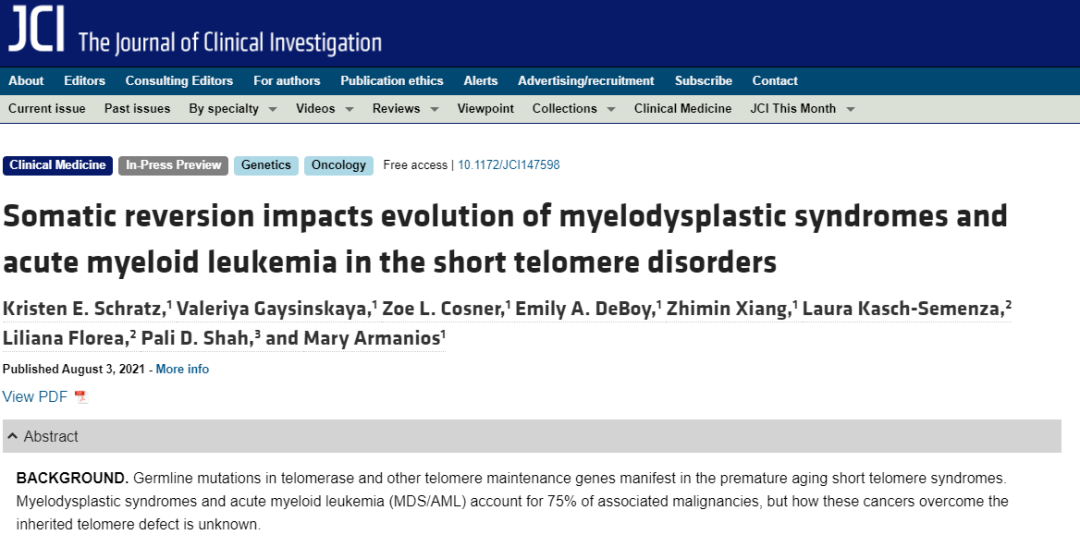Select the Genetics tag
Viewport: 1080px width, 547px height.
click(266, 165)
